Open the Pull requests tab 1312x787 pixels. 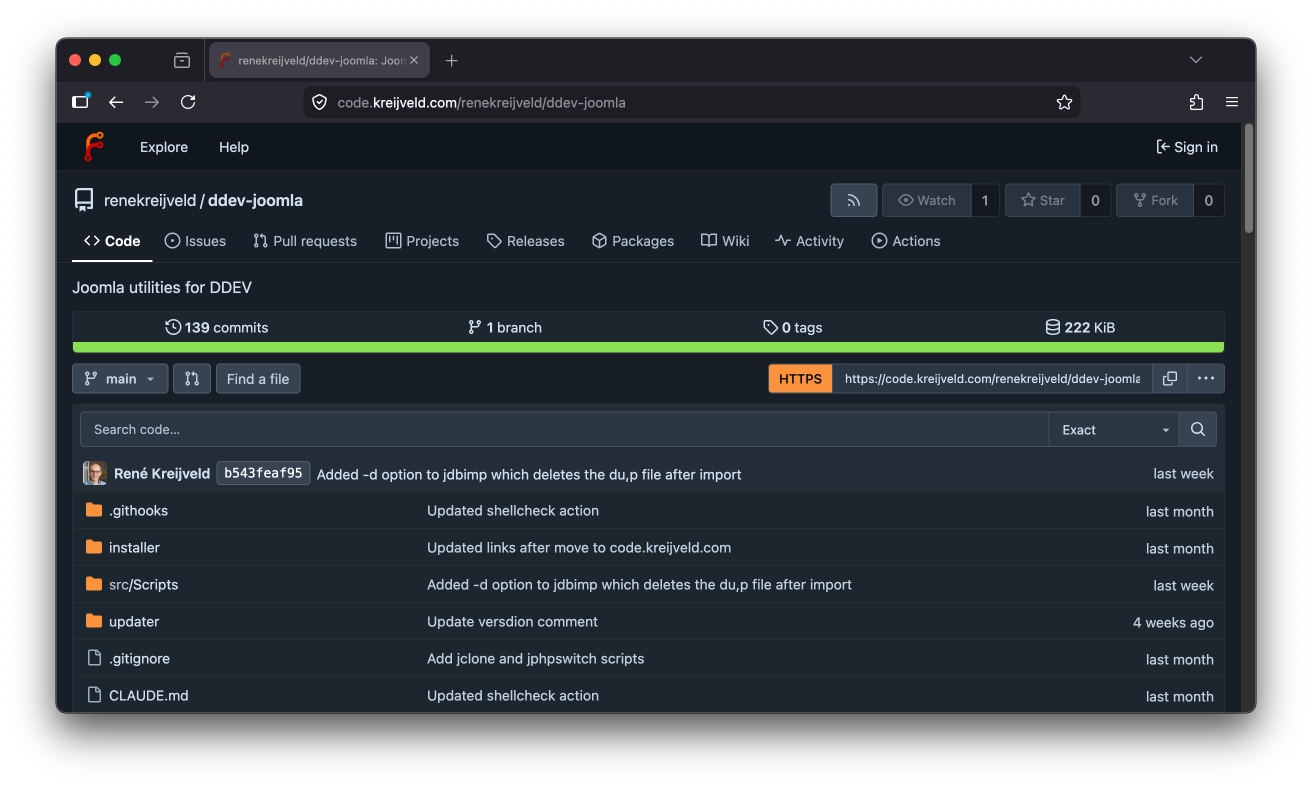pyautogui.click(x=305, y=241)
